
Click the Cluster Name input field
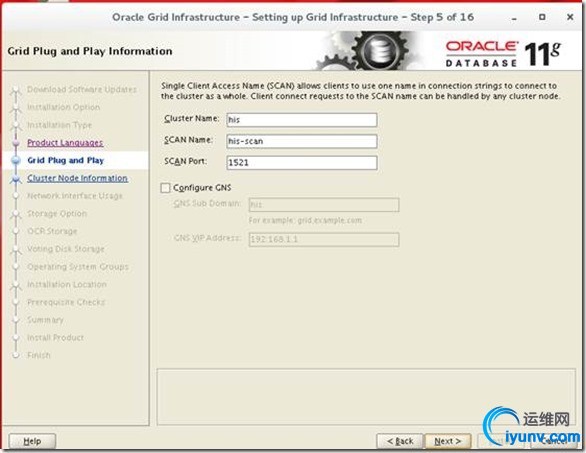302,120
